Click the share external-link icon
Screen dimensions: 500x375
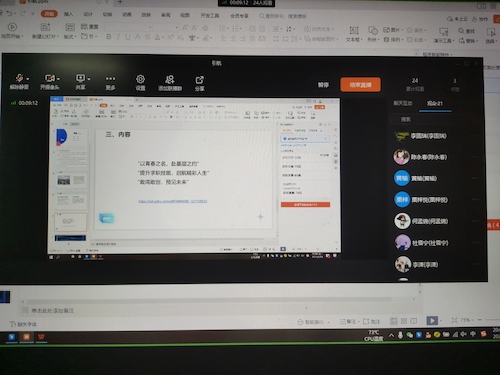[x=199, y=83]
